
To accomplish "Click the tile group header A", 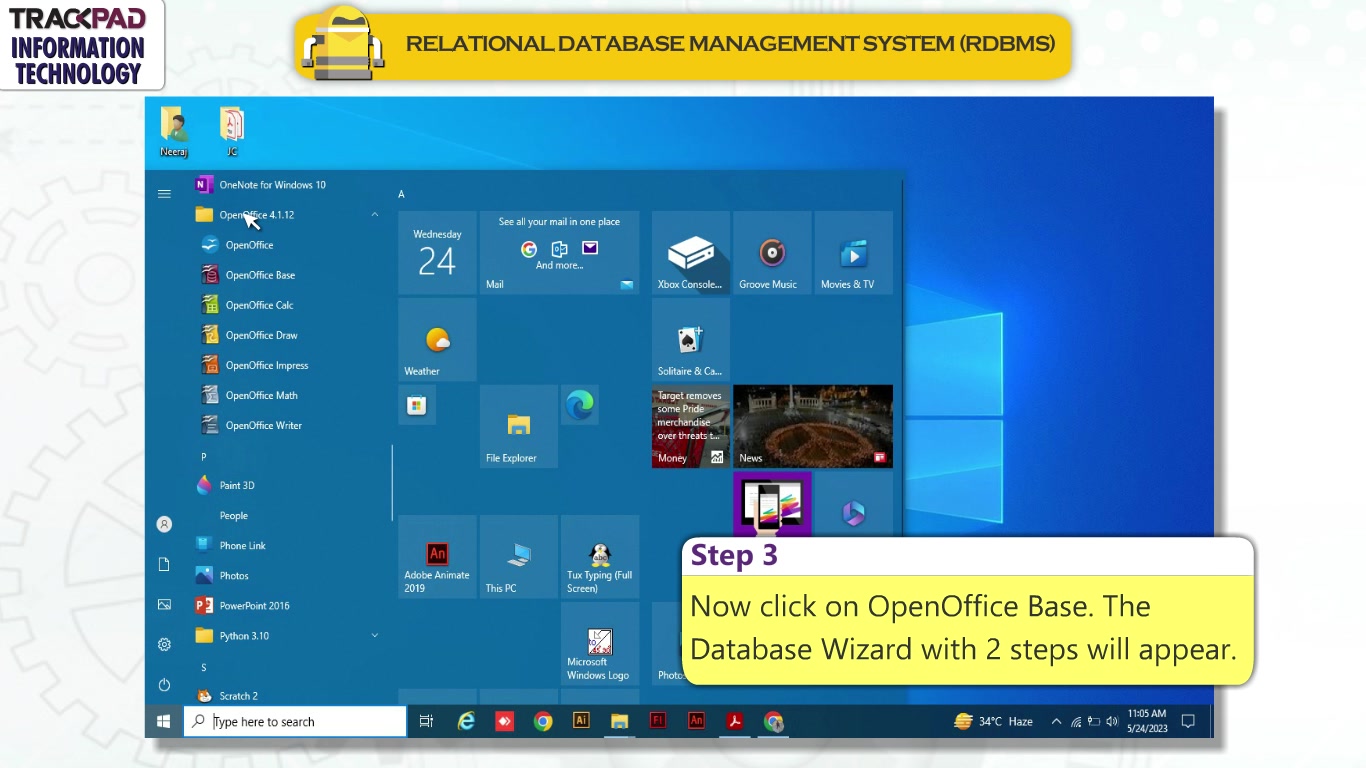I will (401, 194).
